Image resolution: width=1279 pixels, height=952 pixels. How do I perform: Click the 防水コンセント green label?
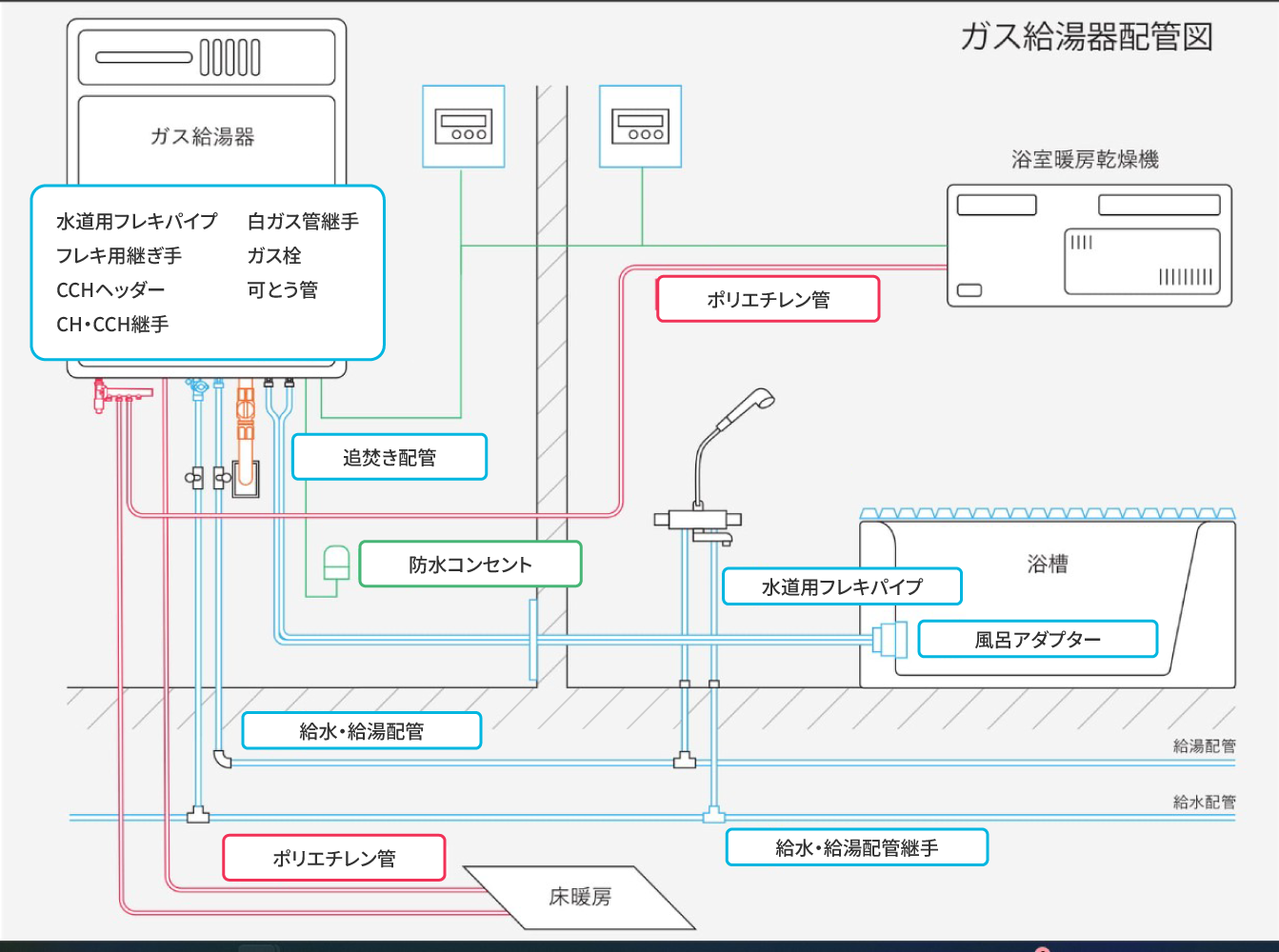point(470,565)
